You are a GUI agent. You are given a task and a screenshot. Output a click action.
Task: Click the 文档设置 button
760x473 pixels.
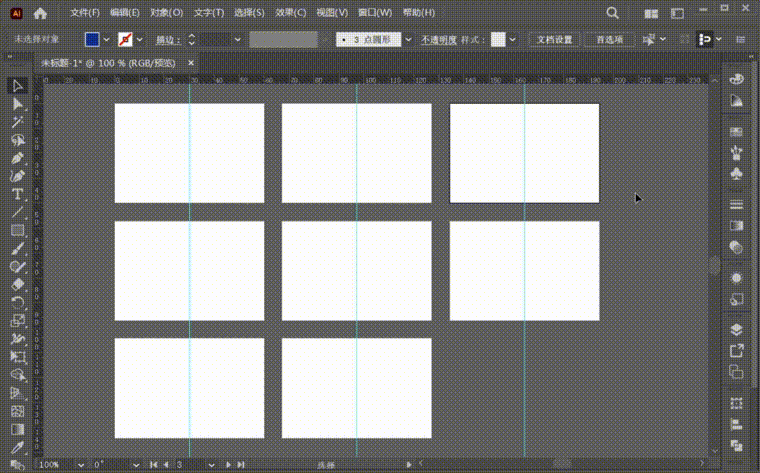pyautogui.click(x=554, y=40)
